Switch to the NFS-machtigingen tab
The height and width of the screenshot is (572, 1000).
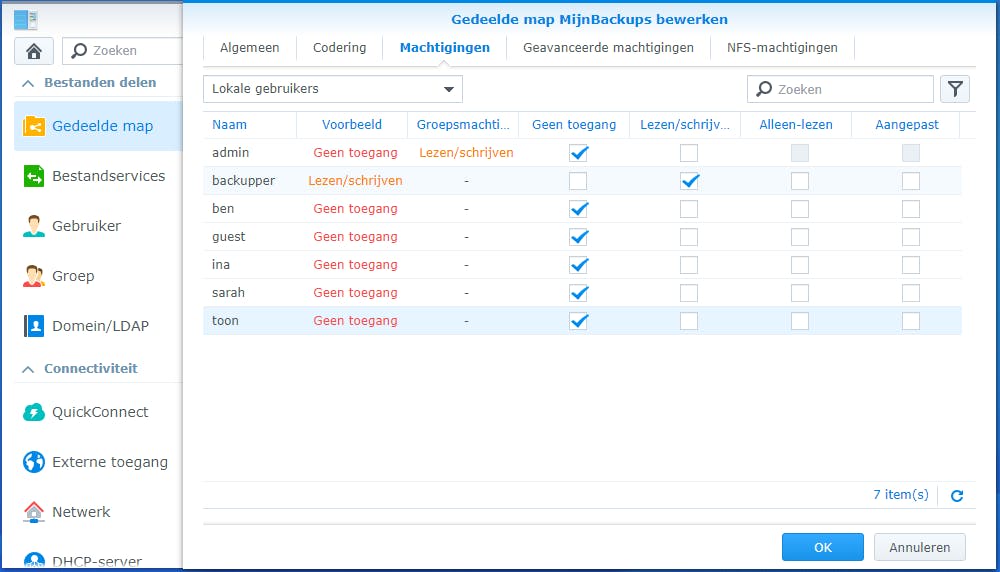(x=782, y=48)
